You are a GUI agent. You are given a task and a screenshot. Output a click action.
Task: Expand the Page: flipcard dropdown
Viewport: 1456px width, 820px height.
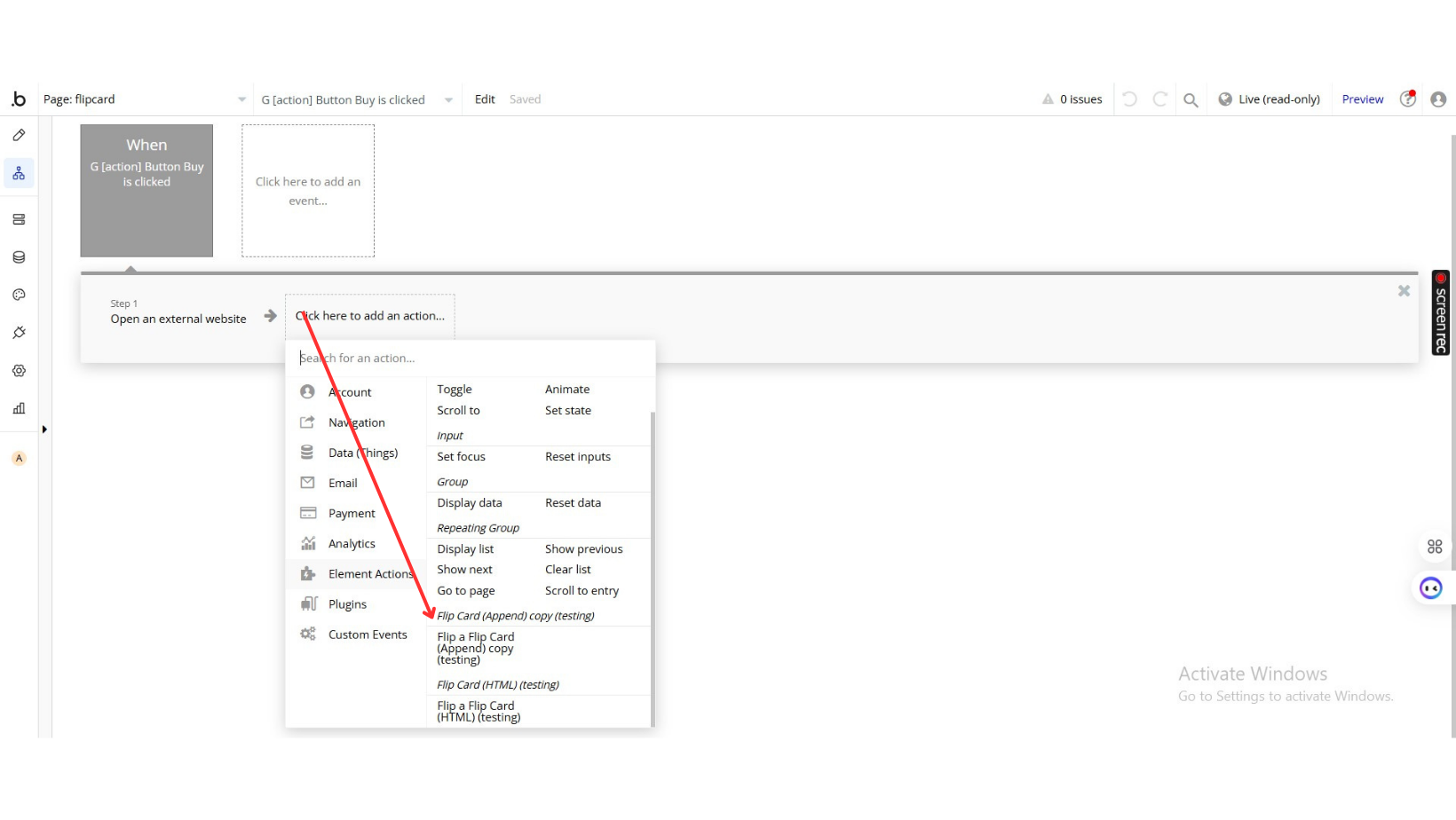[241, 99]
